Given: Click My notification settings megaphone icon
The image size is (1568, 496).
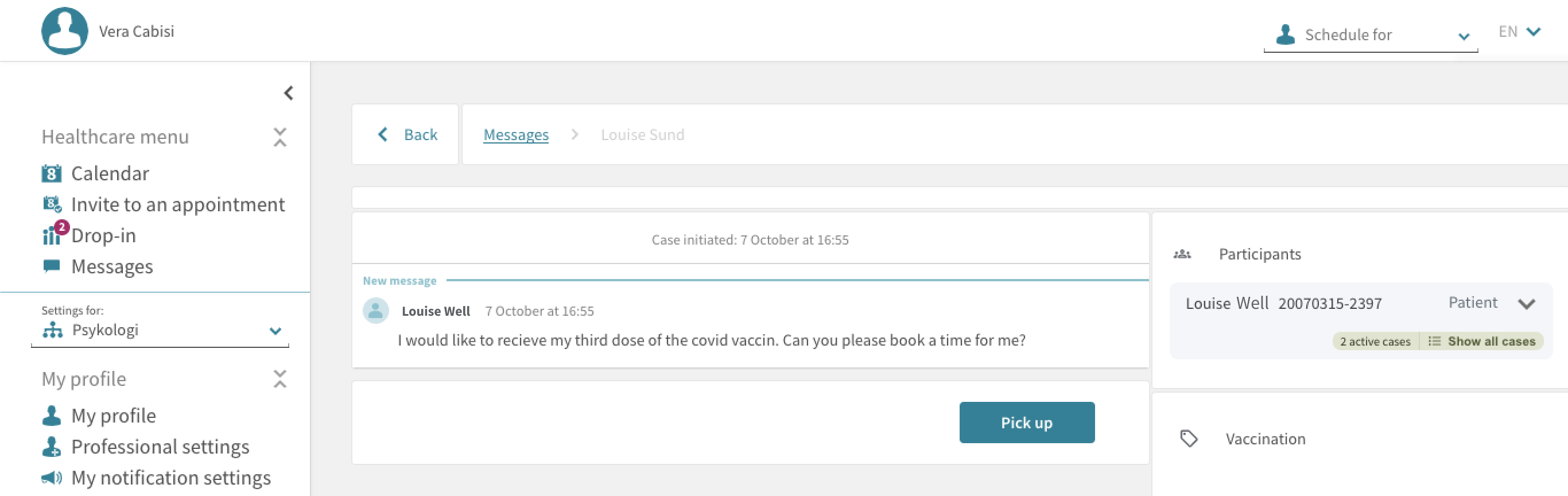Looking at the screenshot, I should click(x=52, y=478).
